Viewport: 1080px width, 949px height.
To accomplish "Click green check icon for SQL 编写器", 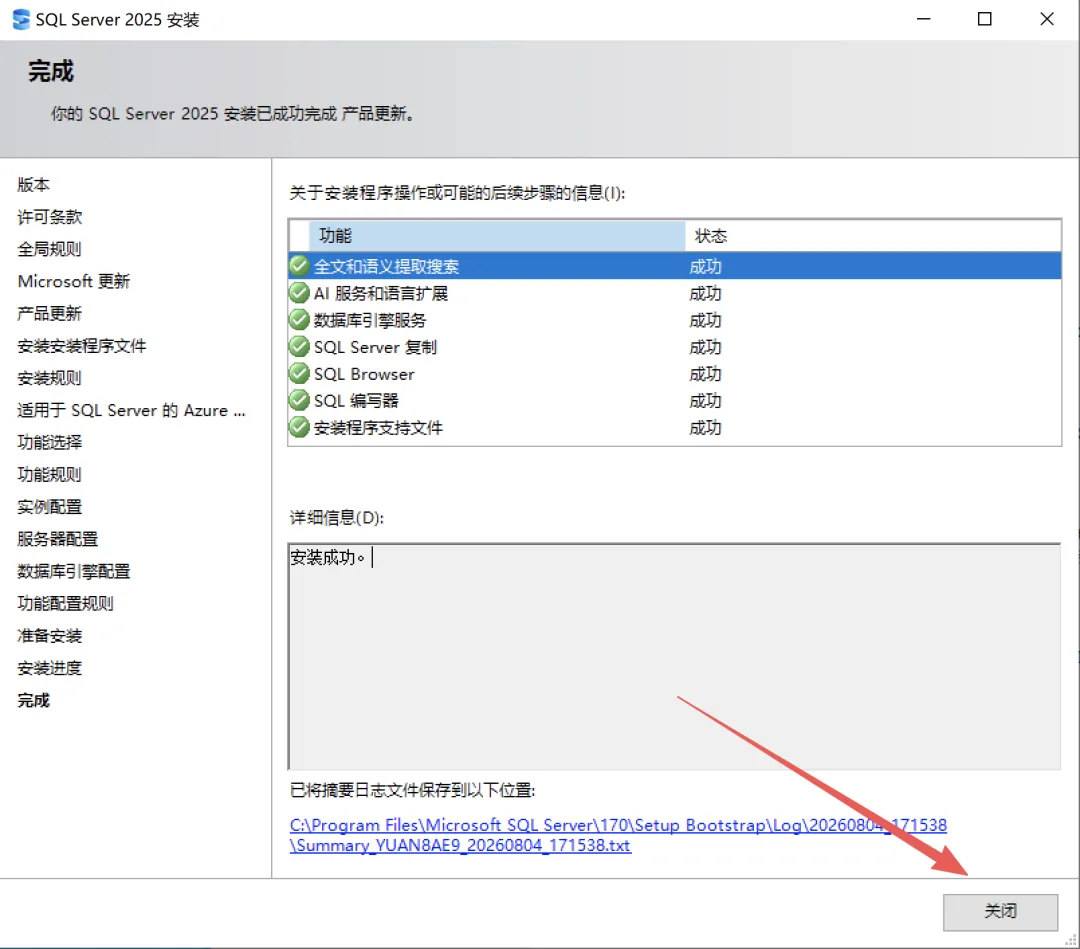I will 299,400.
